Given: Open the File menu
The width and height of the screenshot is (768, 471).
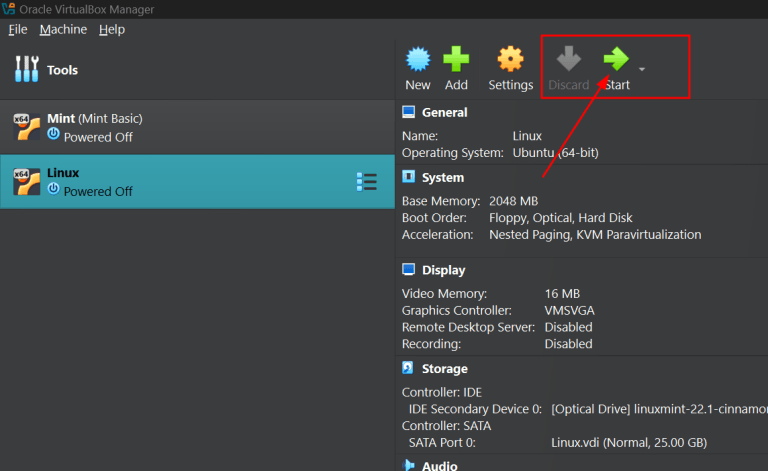Looking at the screenshot, I should [18, 29].
